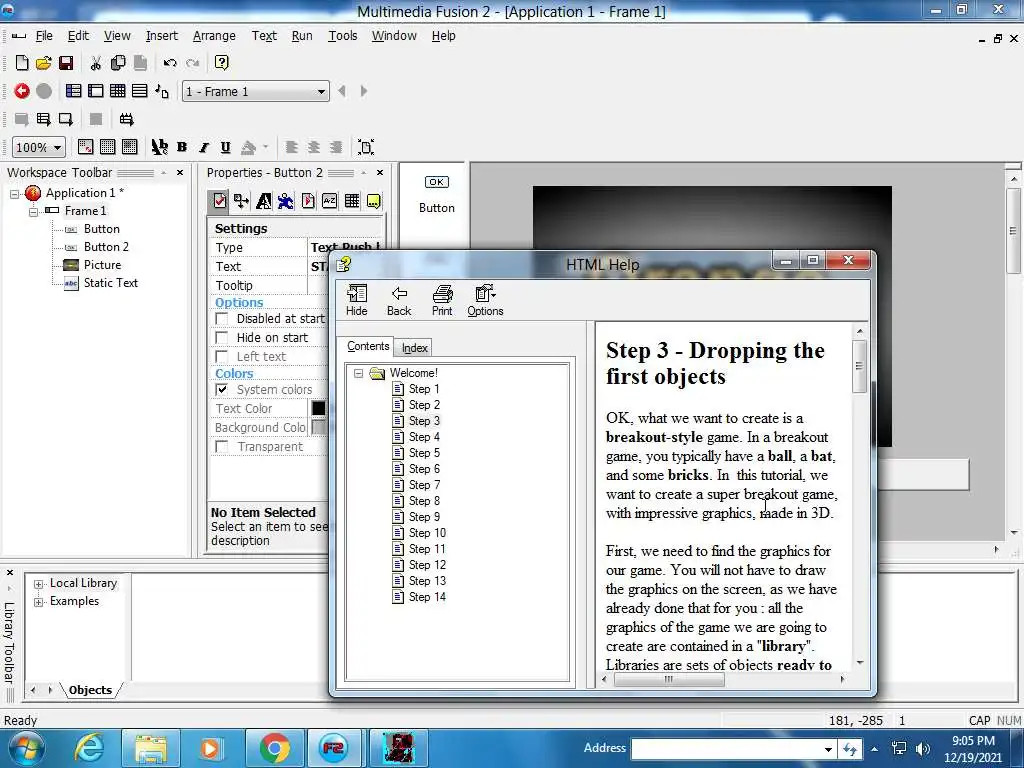Open the taskbar Address dropdown arrow
This screenshot has height=768, width=1024.
[828, 749]
